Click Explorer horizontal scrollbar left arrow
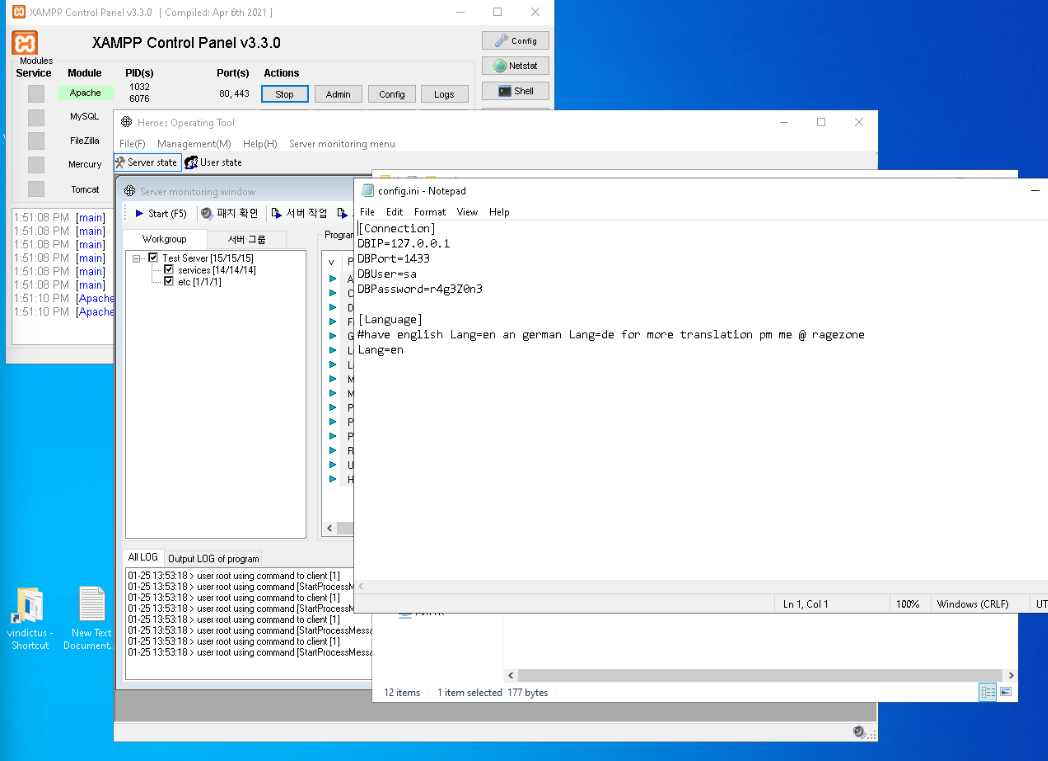The height and width of the screenshot is (761, 1048). pyautogui.click(x=511, y=675)
